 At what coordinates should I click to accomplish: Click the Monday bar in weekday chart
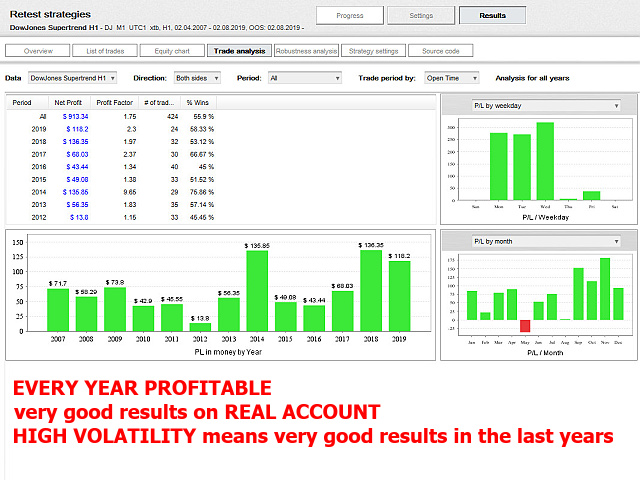tap(499, 167)
